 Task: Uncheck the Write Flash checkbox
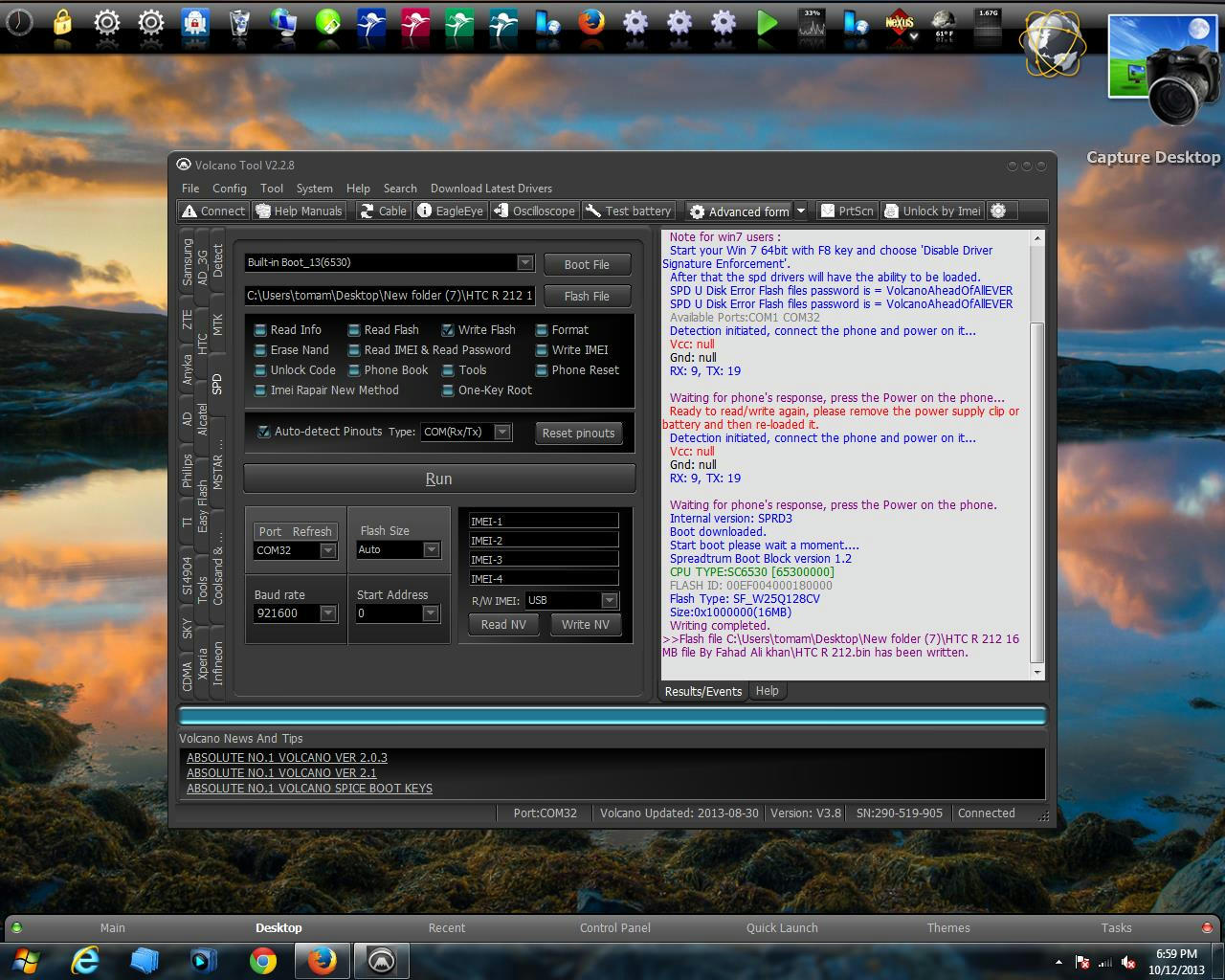448,330
